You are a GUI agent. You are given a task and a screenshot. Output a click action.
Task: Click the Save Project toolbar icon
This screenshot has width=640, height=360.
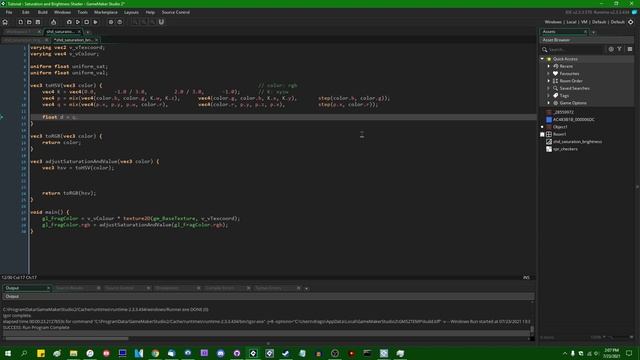point(38,22)
